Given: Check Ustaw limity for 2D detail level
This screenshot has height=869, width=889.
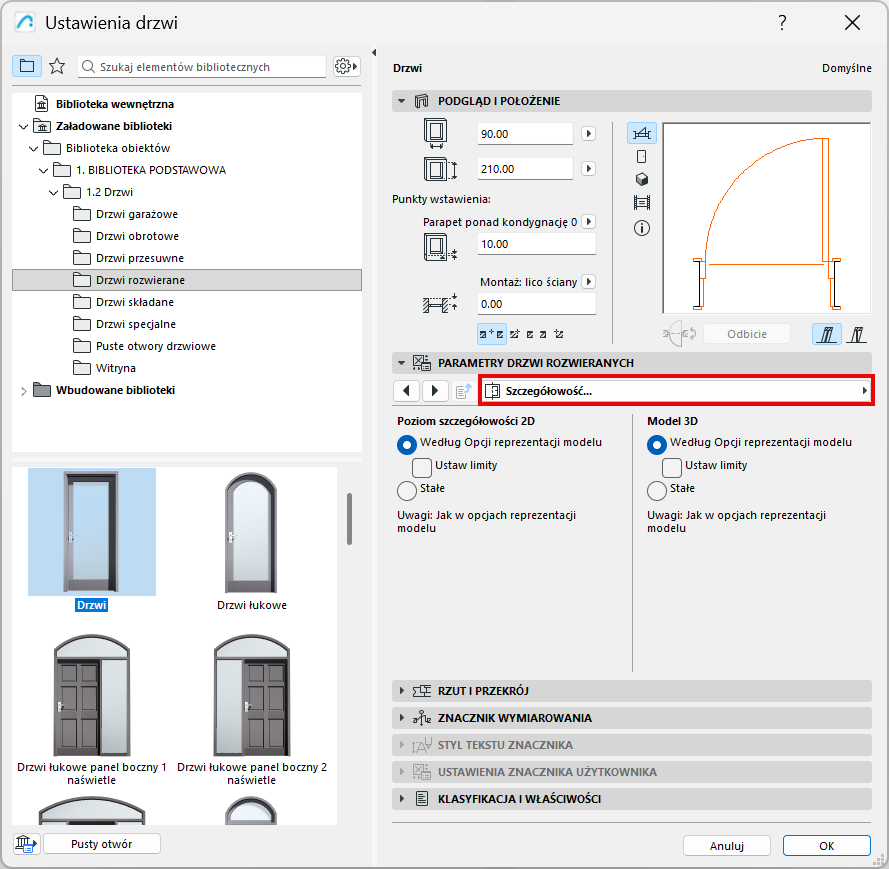Looking at the screenshot, I should 422,466.
